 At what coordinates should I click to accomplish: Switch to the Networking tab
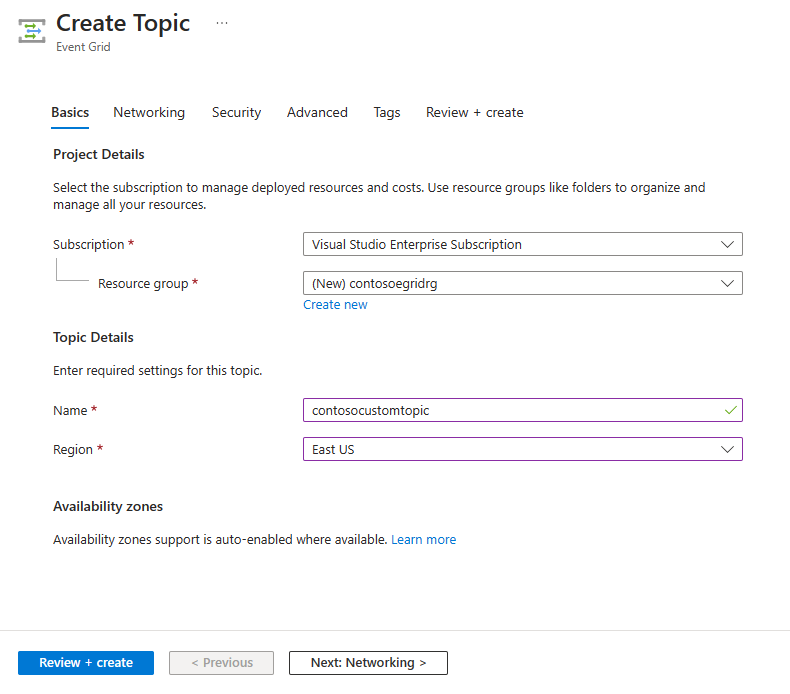(149, 112)
